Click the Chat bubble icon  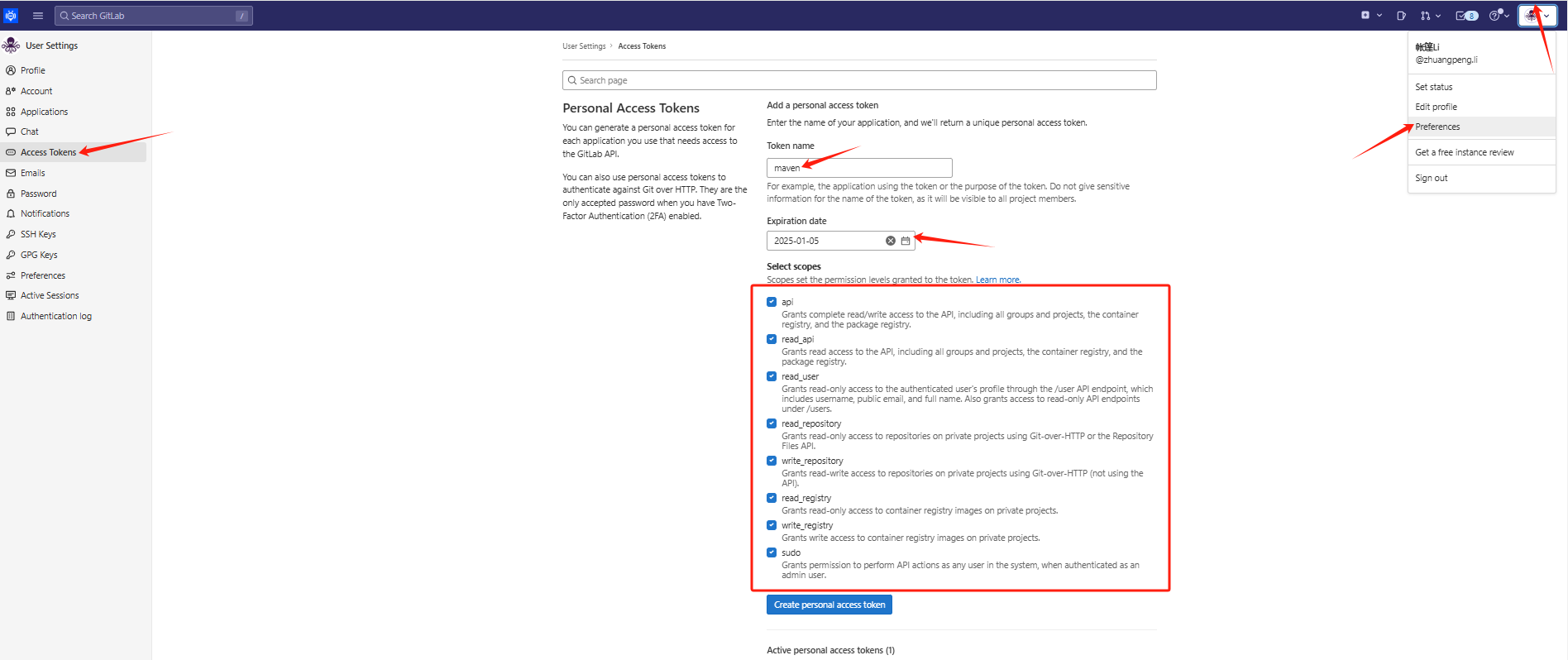pos(11,132)
